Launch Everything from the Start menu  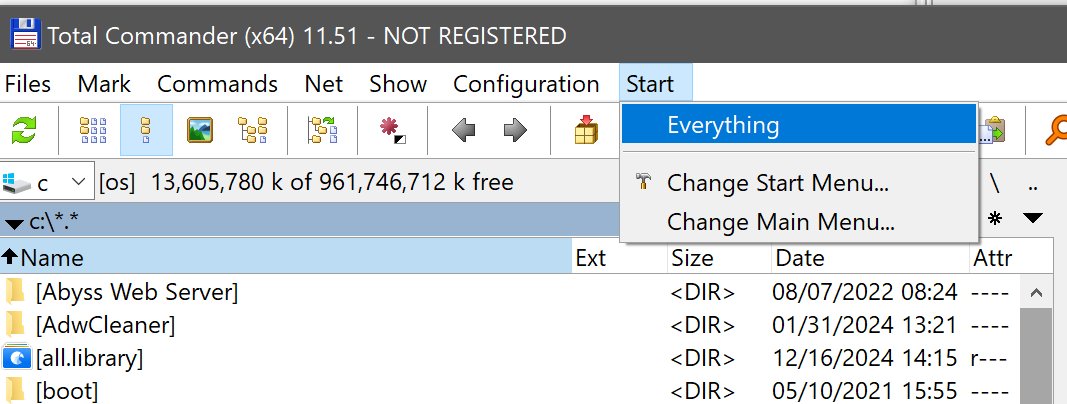point(799,124)
